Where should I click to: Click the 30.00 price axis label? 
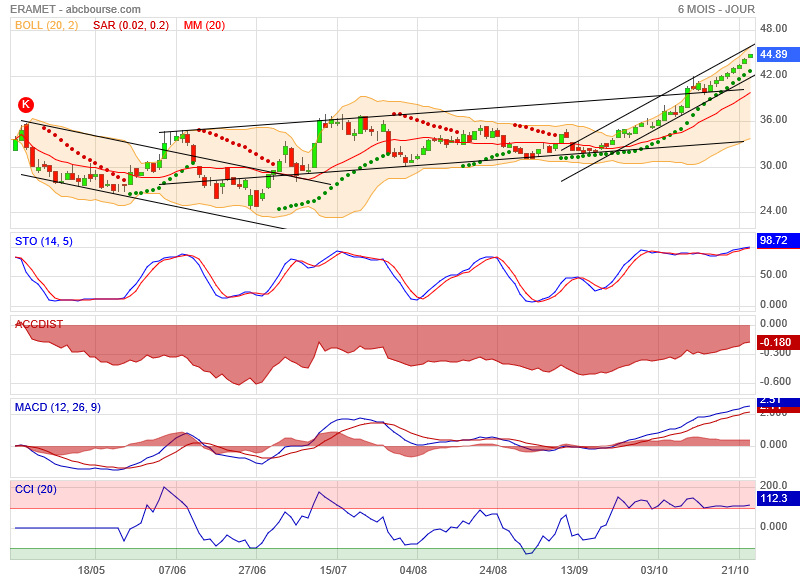[773, 165]
